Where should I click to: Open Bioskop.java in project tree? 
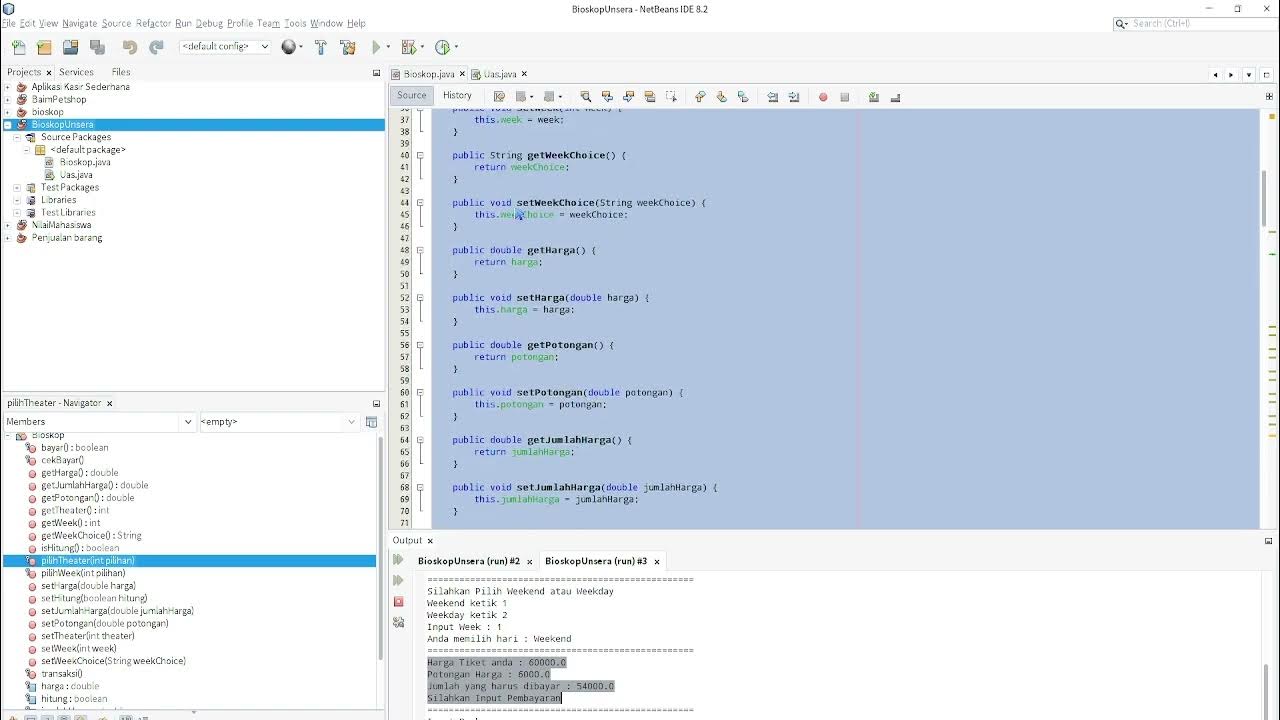tap(85, 162)
